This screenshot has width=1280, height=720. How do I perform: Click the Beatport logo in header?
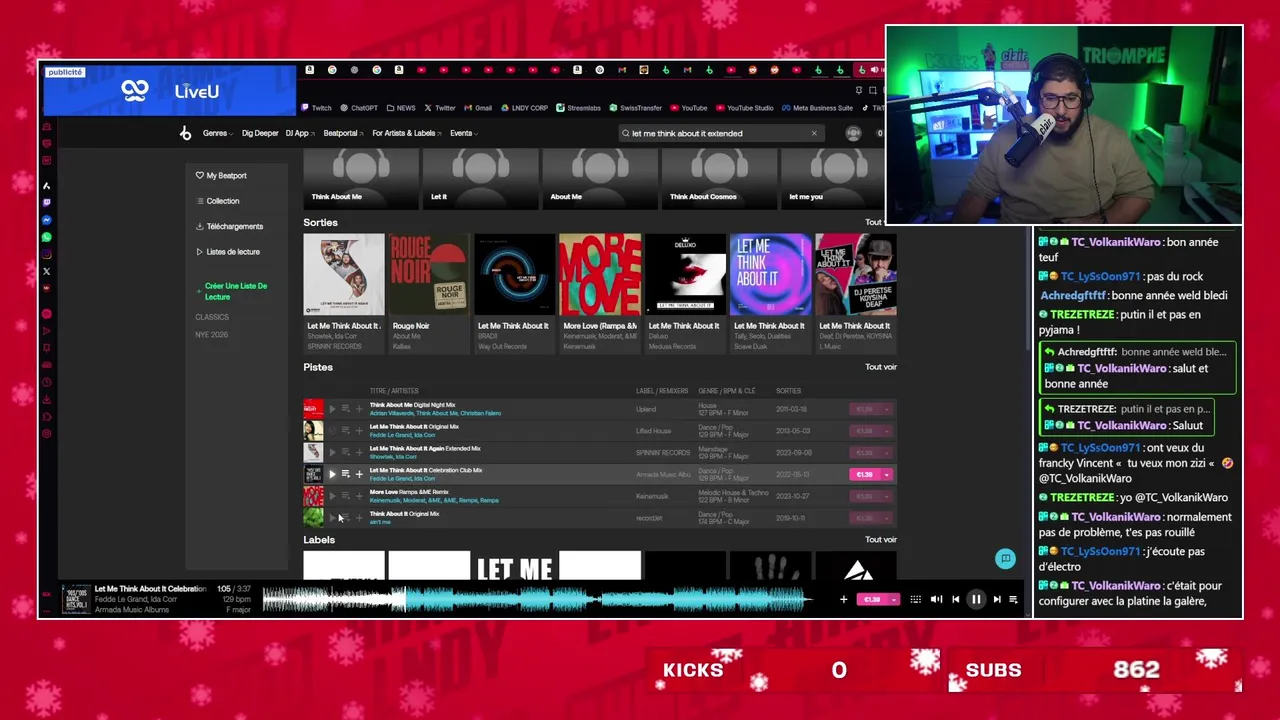[185, 133]
